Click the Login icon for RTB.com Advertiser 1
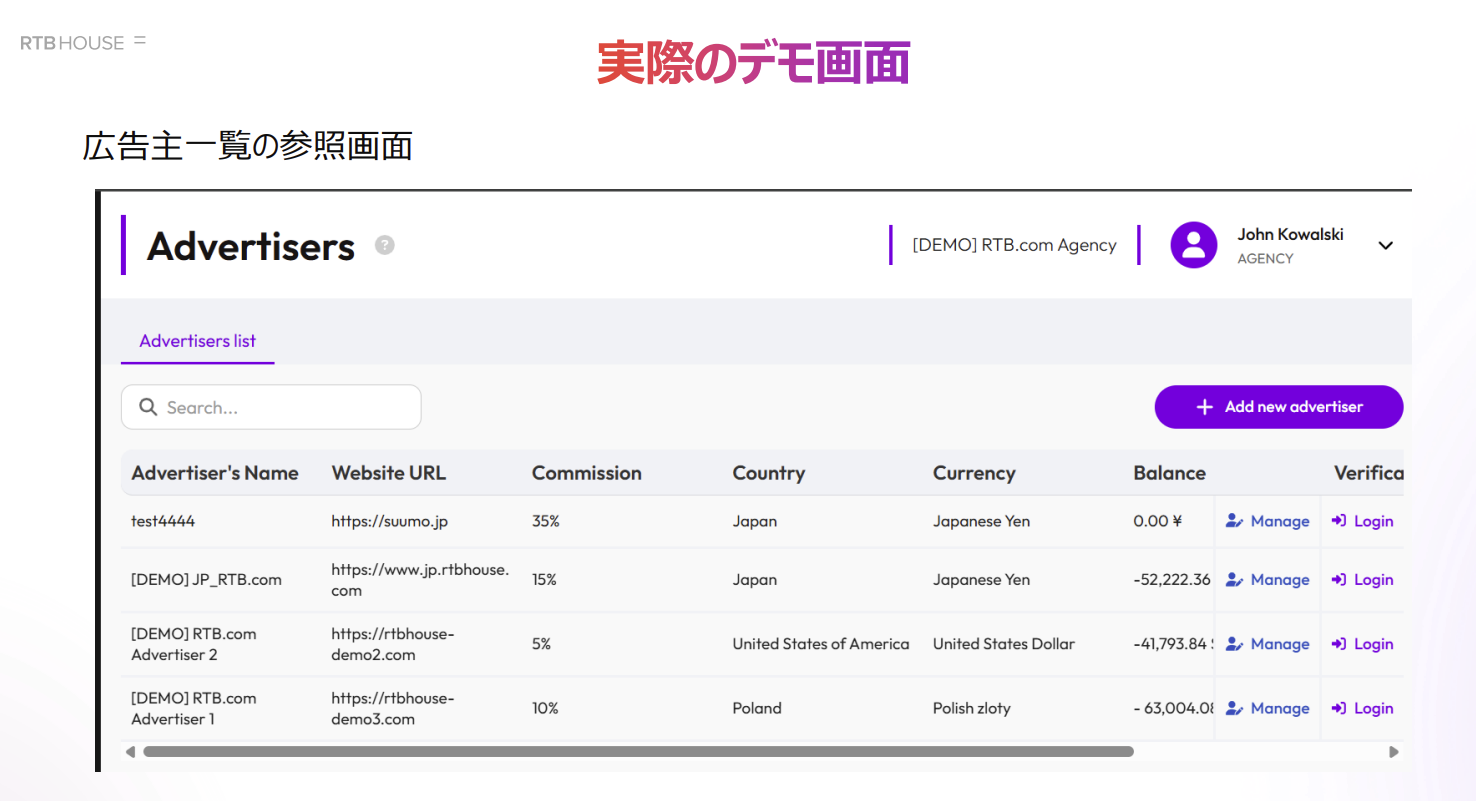The width and height of the screenshot is (1476, 801). [x=1339, y=708]
